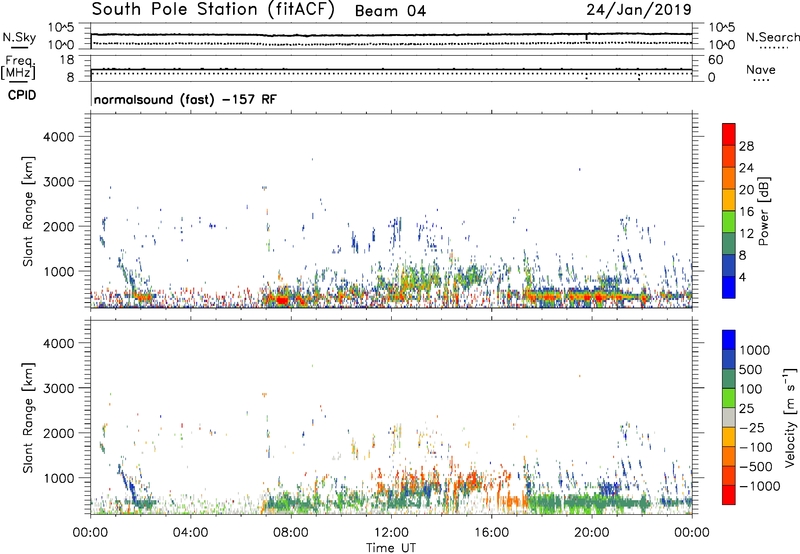This screenshot has width=800, height=554.
Task: Click the '4000' tick of the Power panel
Action: 58,137
